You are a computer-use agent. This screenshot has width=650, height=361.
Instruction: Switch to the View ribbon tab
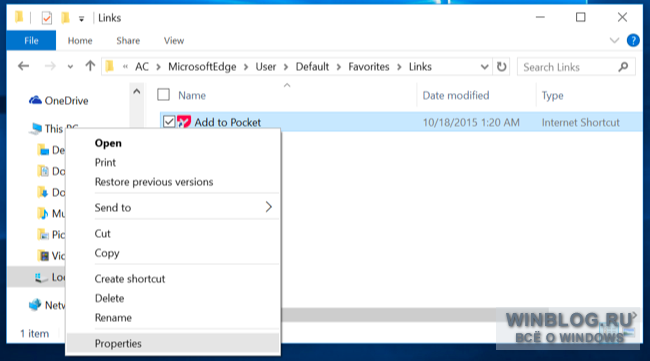(174, 41)
